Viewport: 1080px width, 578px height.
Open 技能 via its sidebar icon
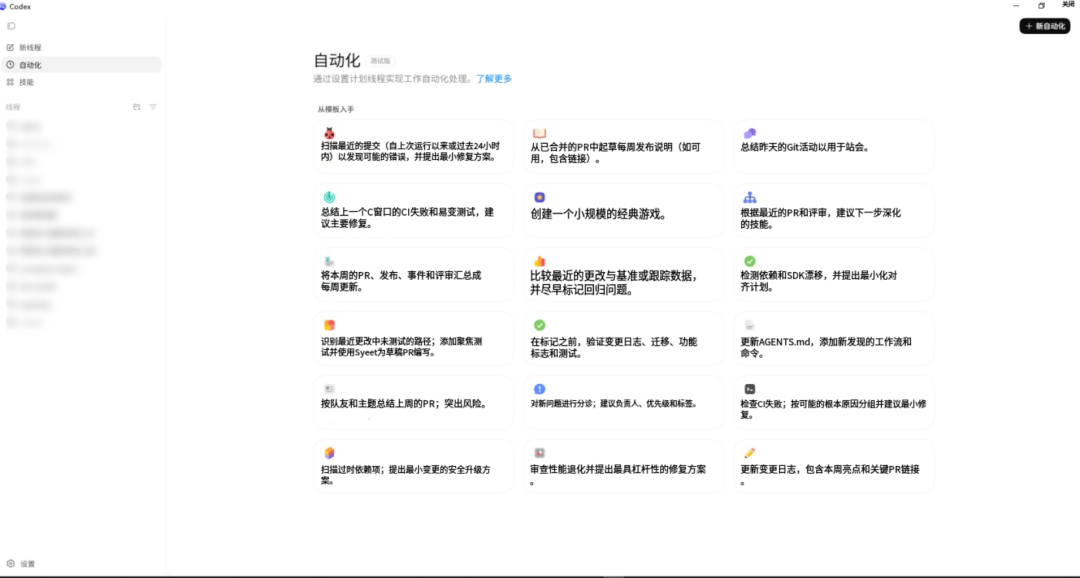10,81
